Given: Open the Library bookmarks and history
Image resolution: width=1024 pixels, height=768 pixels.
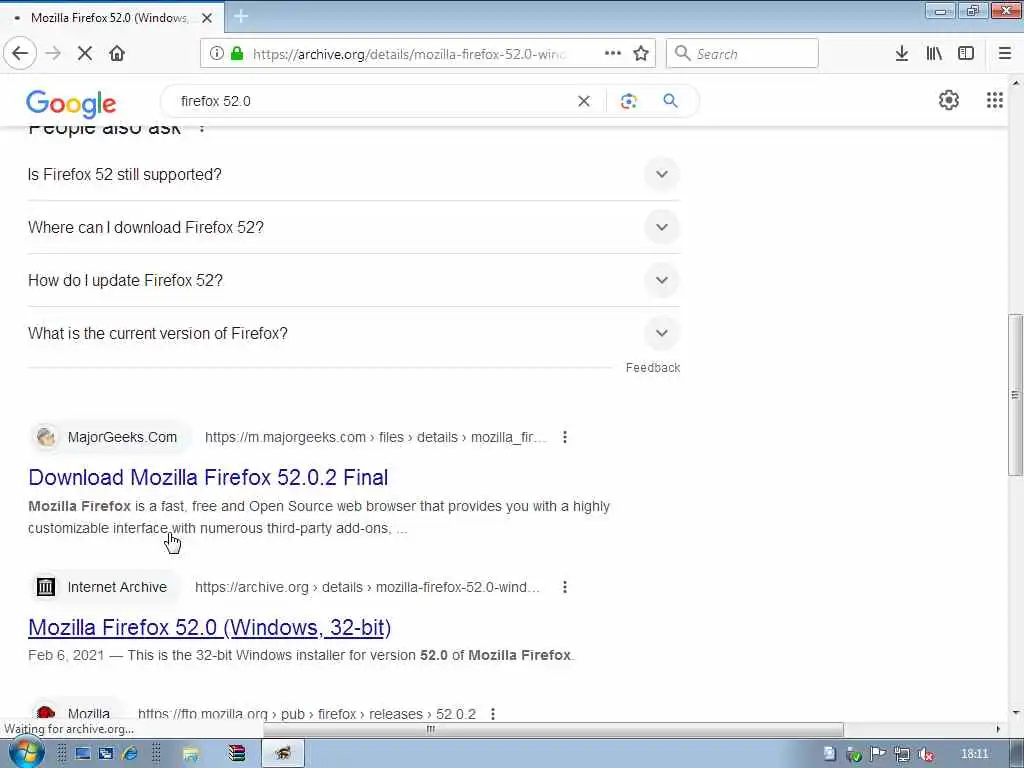Looking at the screenshot, I should point(934,54).
